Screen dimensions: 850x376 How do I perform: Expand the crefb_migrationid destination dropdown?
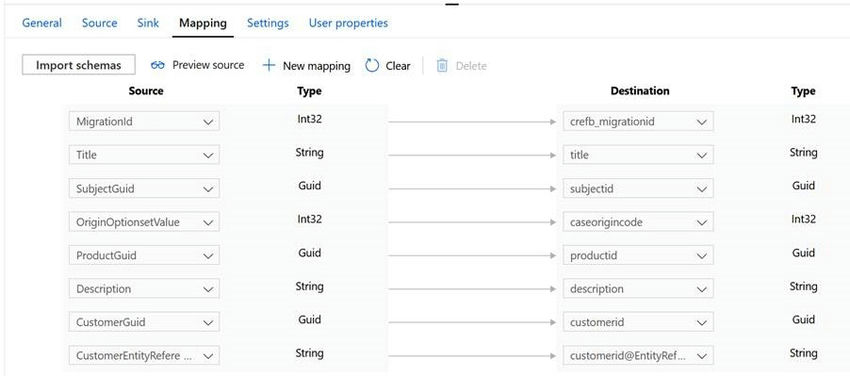[638, 121]
